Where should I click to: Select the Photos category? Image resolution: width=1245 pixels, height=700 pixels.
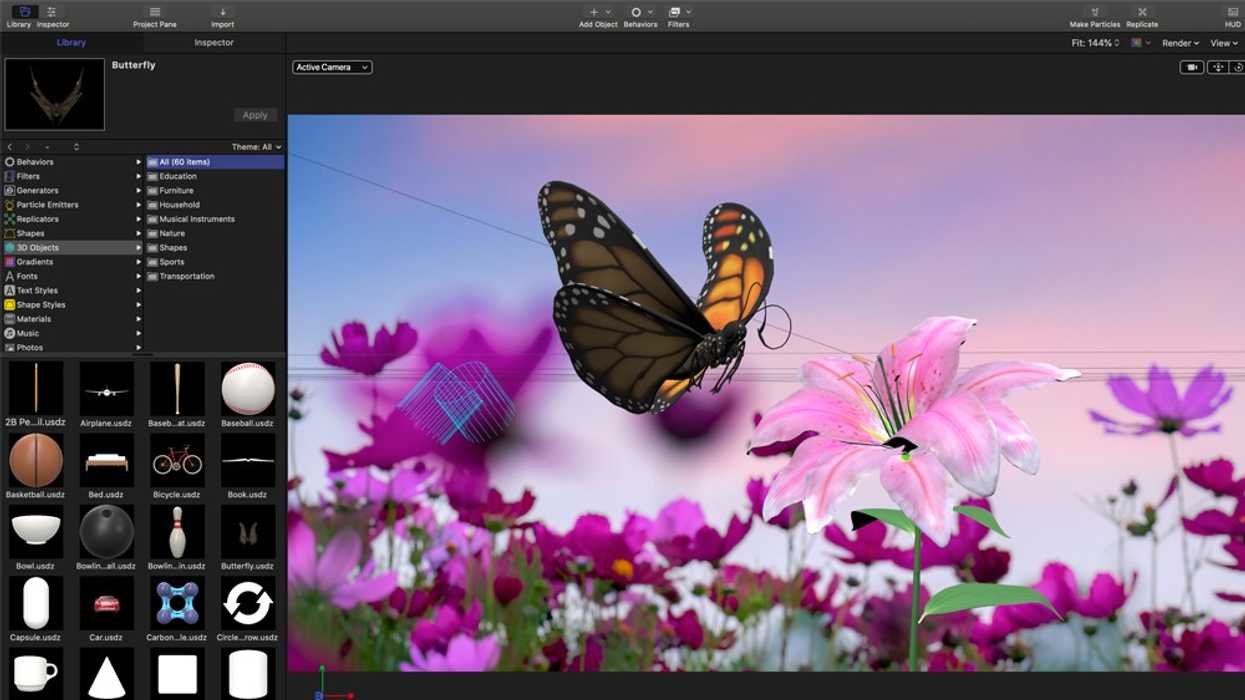coord(73,347)
